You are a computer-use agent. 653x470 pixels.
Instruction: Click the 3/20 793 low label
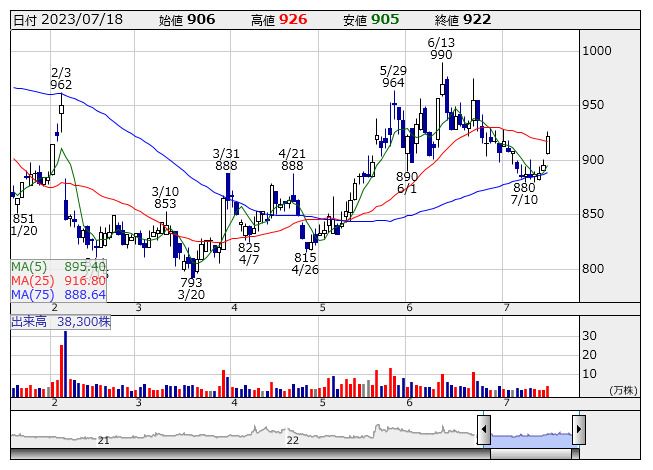[x=191, y=288]
